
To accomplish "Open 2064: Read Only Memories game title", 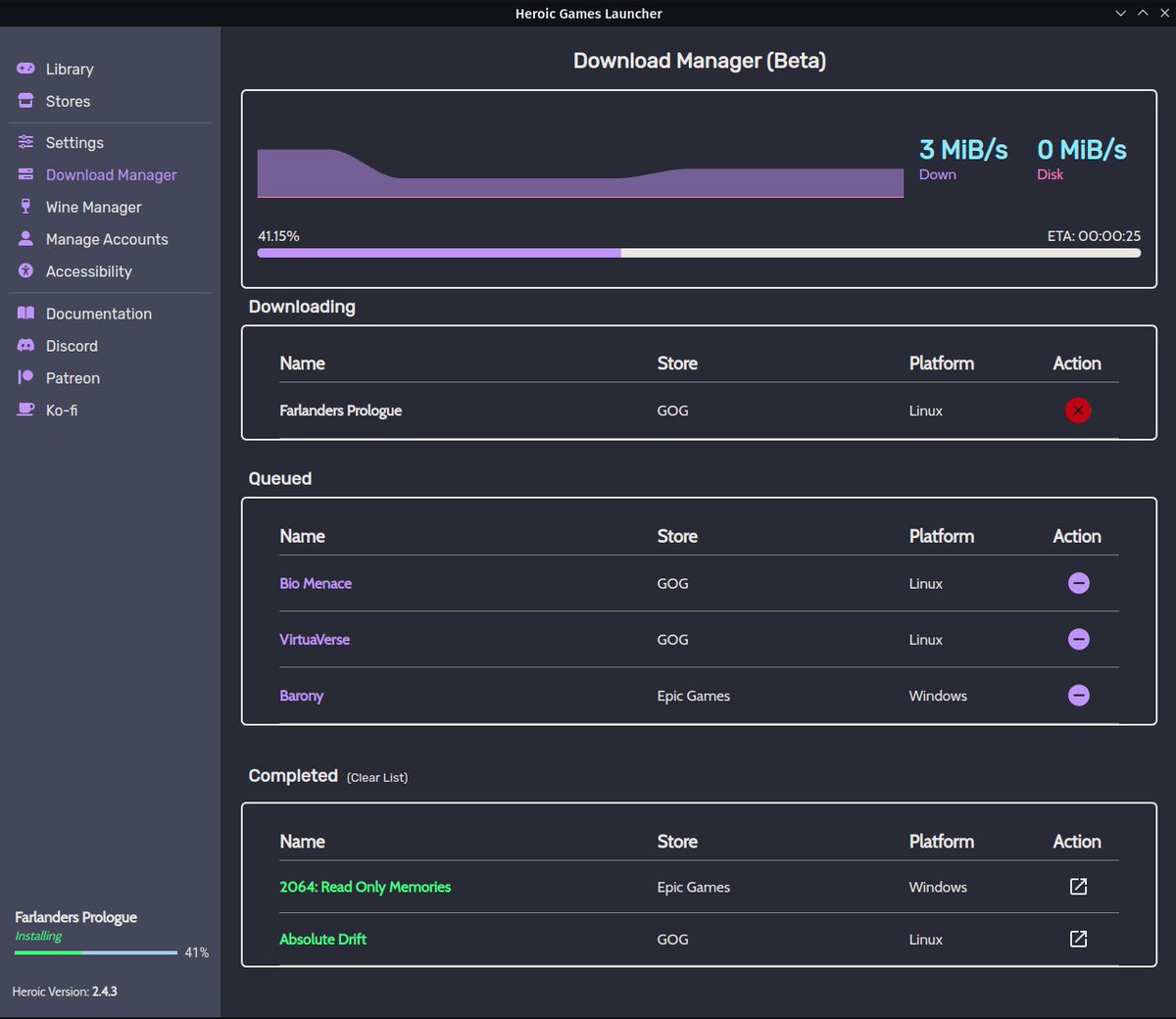I will point(365,887).
